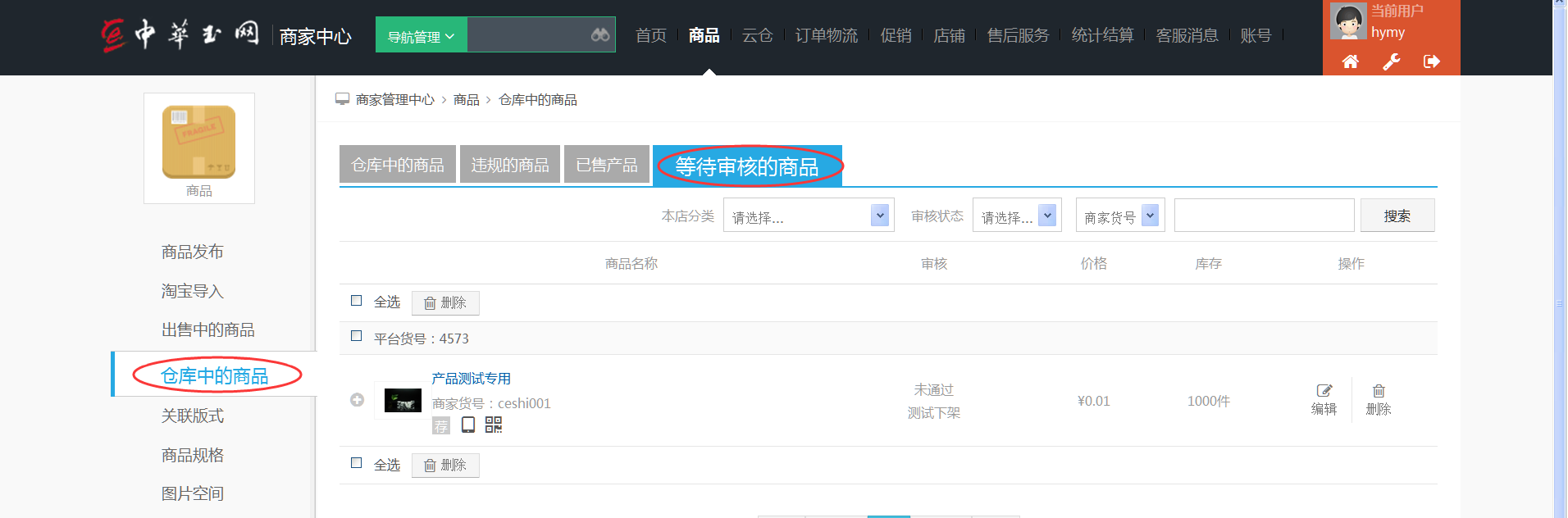Open the 客服消息 menu
The image size is (1568, 518).
pyautogui.click(x=1187, y=35)
